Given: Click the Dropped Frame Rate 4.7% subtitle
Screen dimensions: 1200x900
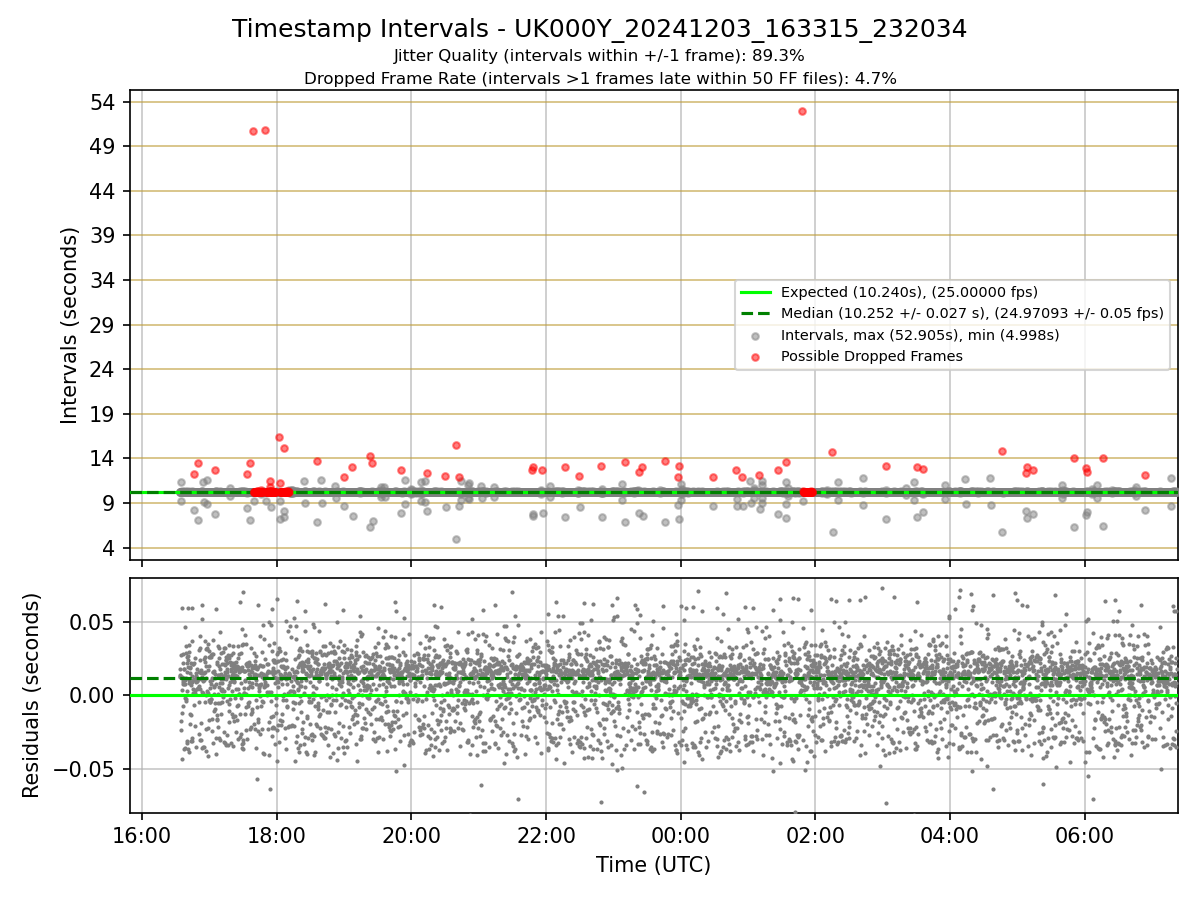Looking at the screenshot, I should [x=600, y=78].
